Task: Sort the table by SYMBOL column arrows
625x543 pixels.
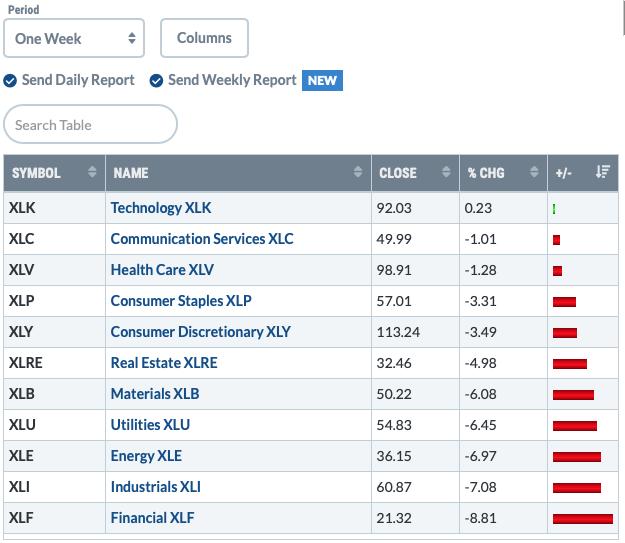Action: (x=92, y=172)
